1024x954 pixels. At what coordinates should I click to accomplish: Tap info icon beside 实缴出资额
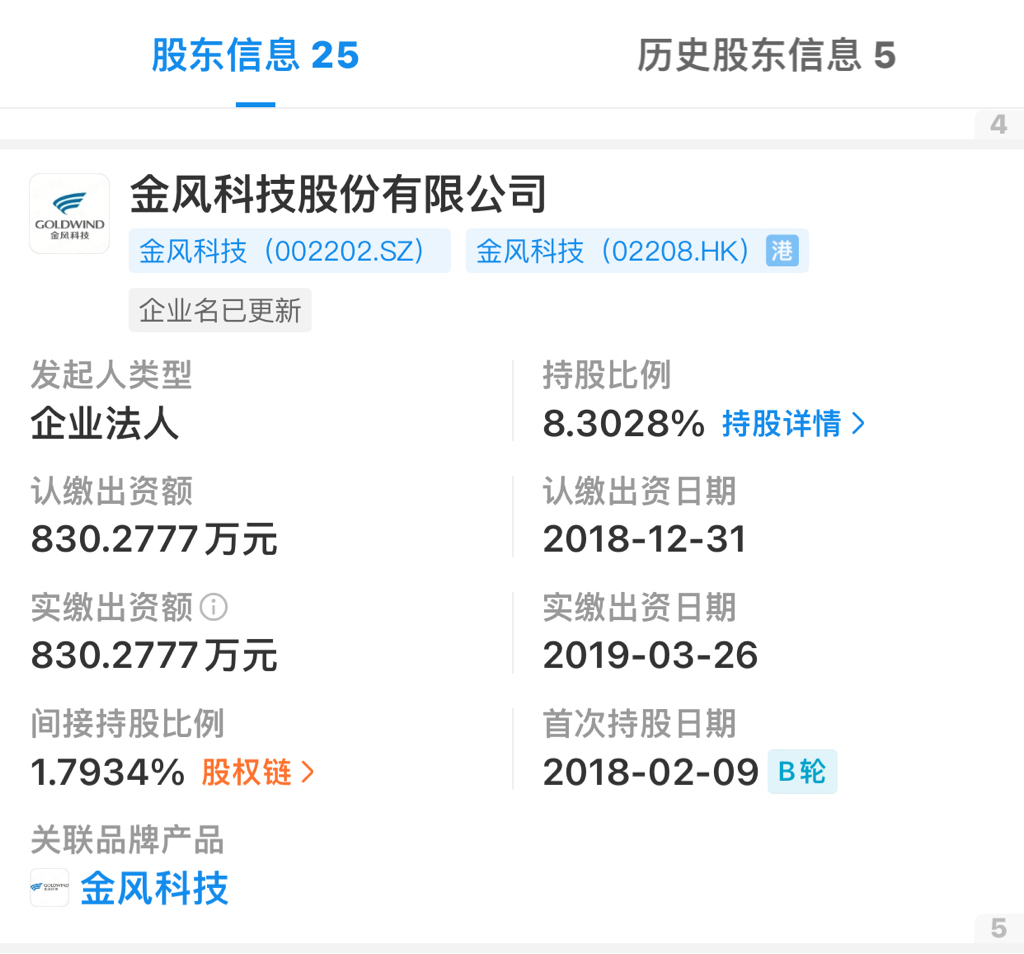pos(214,607)
